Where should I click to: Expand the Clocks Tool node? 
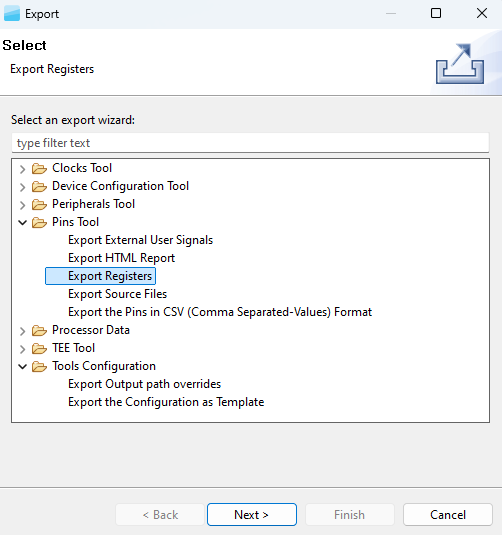tap(23, 169)
